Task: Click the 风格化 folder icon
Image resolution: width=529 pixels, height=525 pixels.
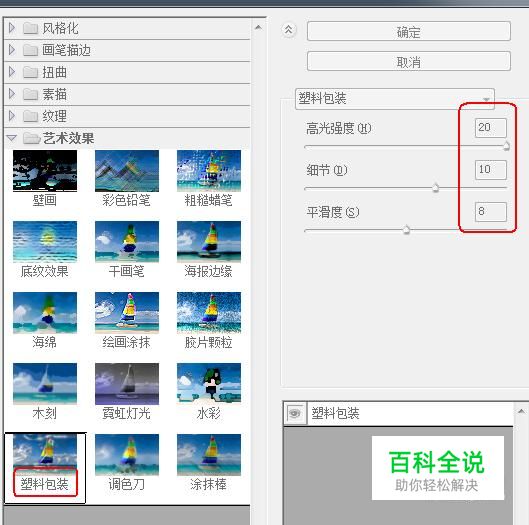Action: 30,28
